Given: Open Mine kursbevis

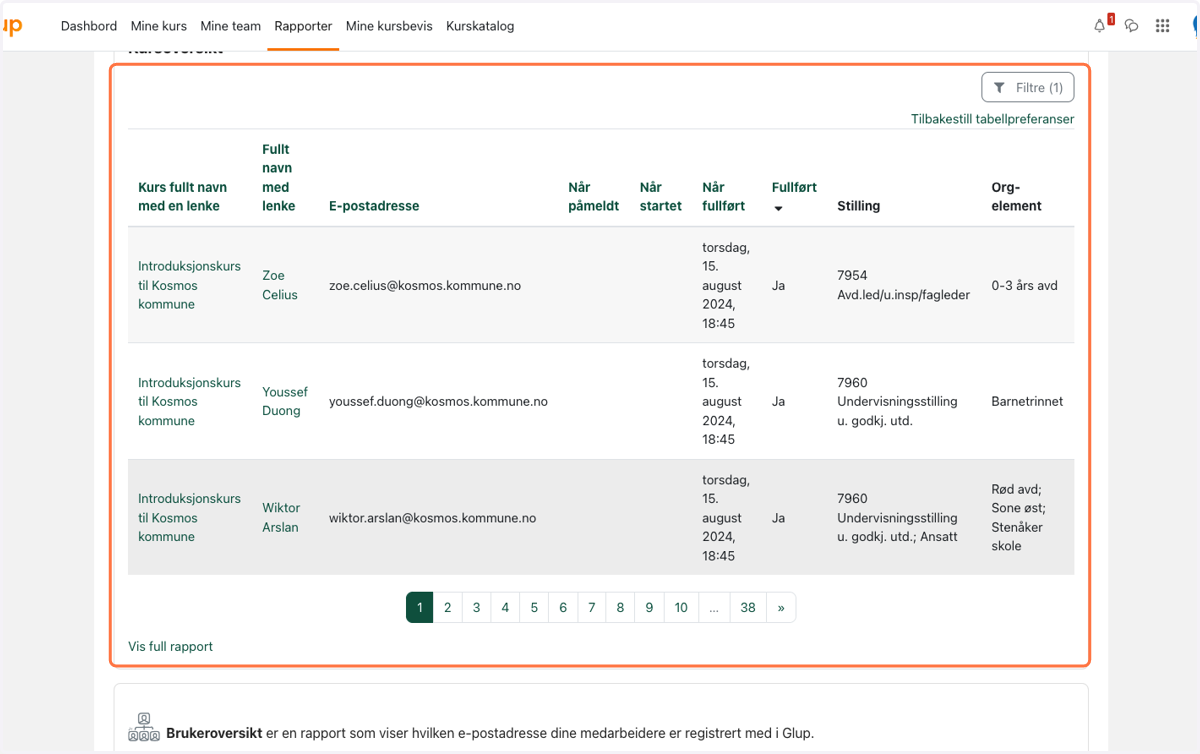Looking at the screenshot, I should (389, 26).
